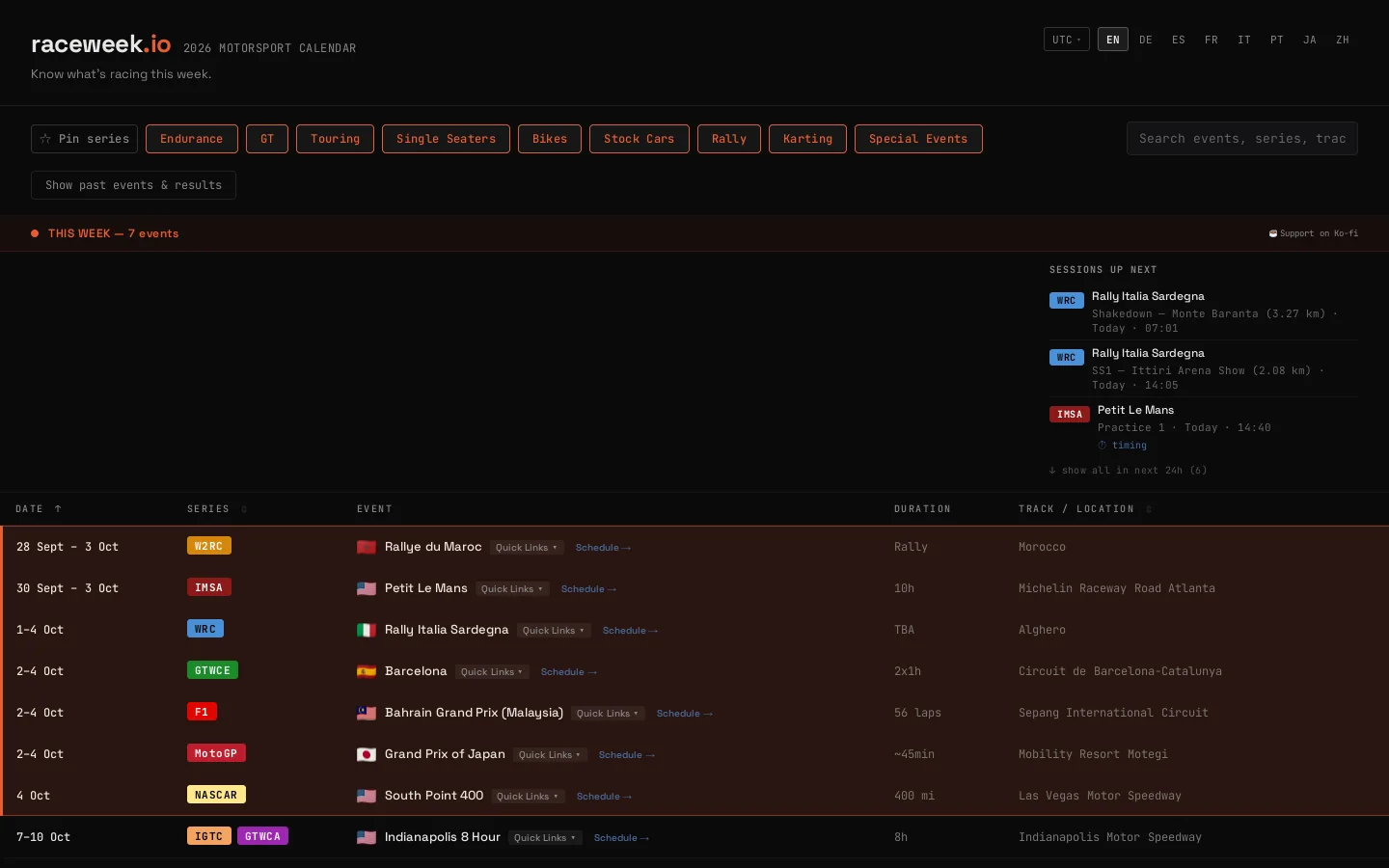Expand Quick Links for Grand Prix of Japan
Viewport: 1389px width, 868px height.
pos(550,755)
